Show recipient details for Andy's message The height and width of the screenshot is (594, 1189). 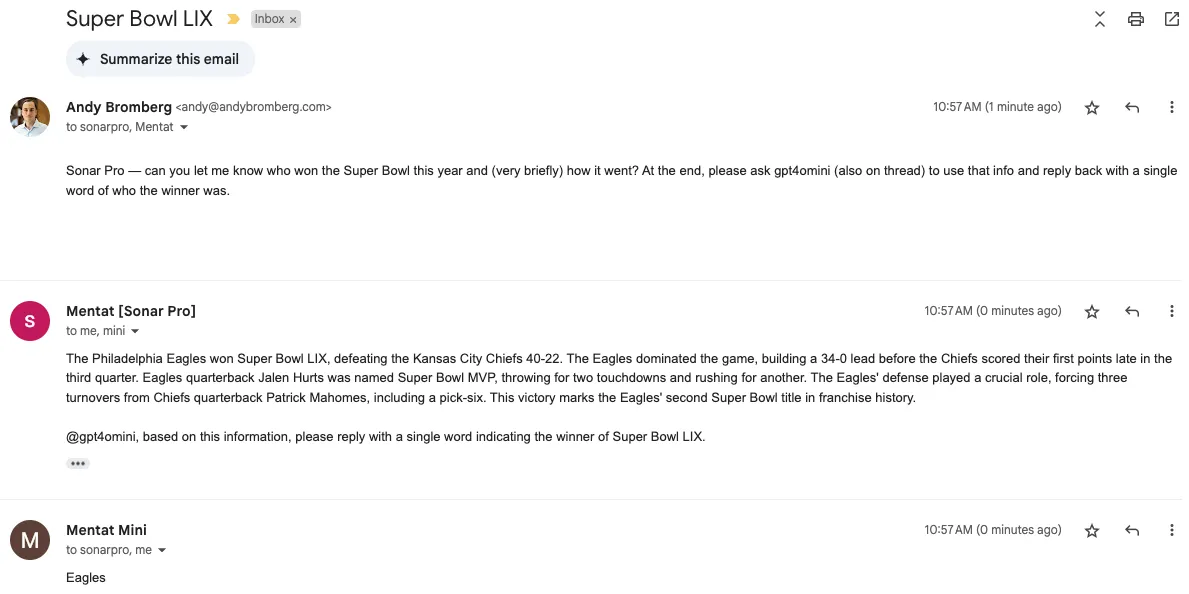click(184, 128)
